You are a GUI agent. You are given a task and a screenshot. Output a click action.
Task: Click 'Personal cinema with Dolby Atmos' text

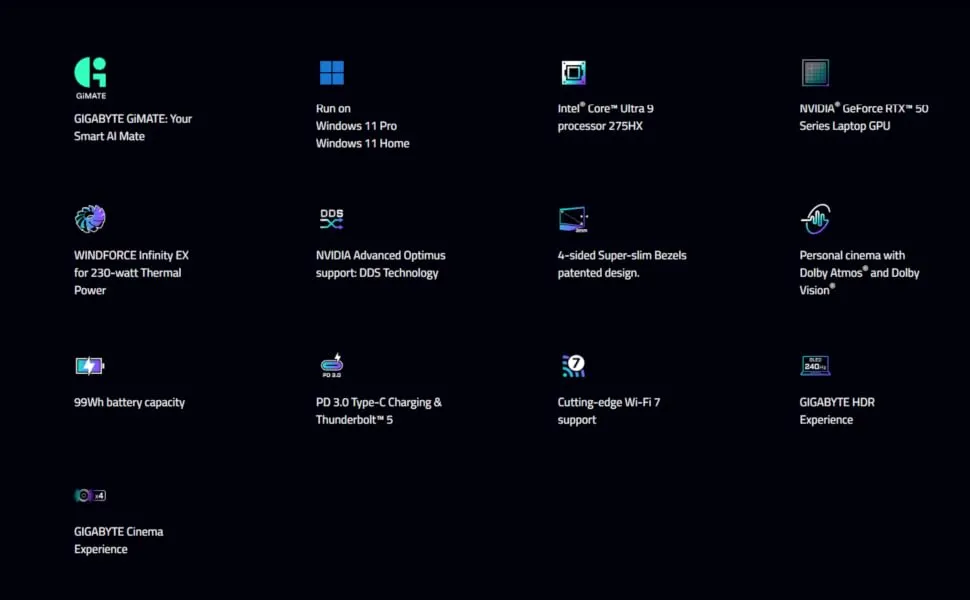[859, 273]
